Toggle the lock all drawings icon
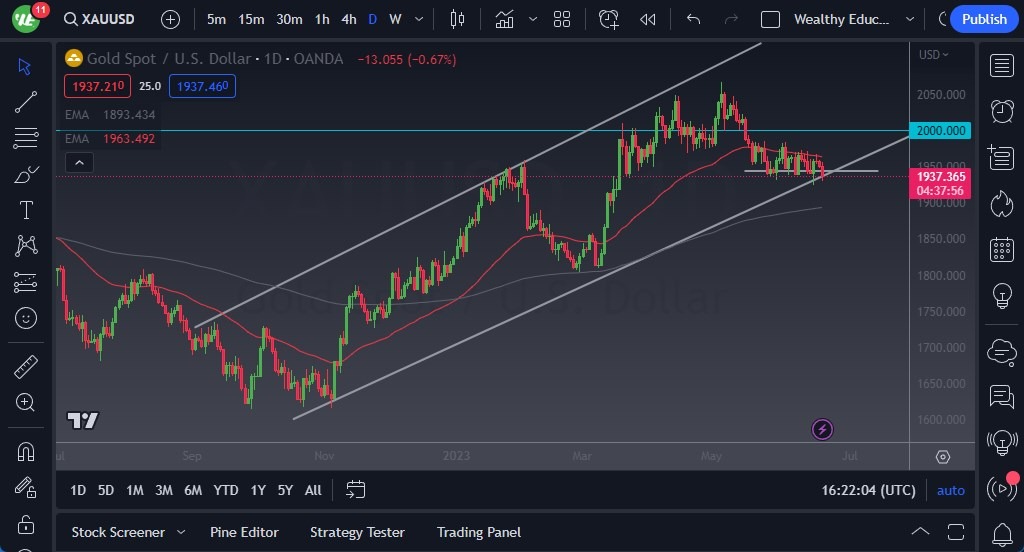 tap(26, 524)
